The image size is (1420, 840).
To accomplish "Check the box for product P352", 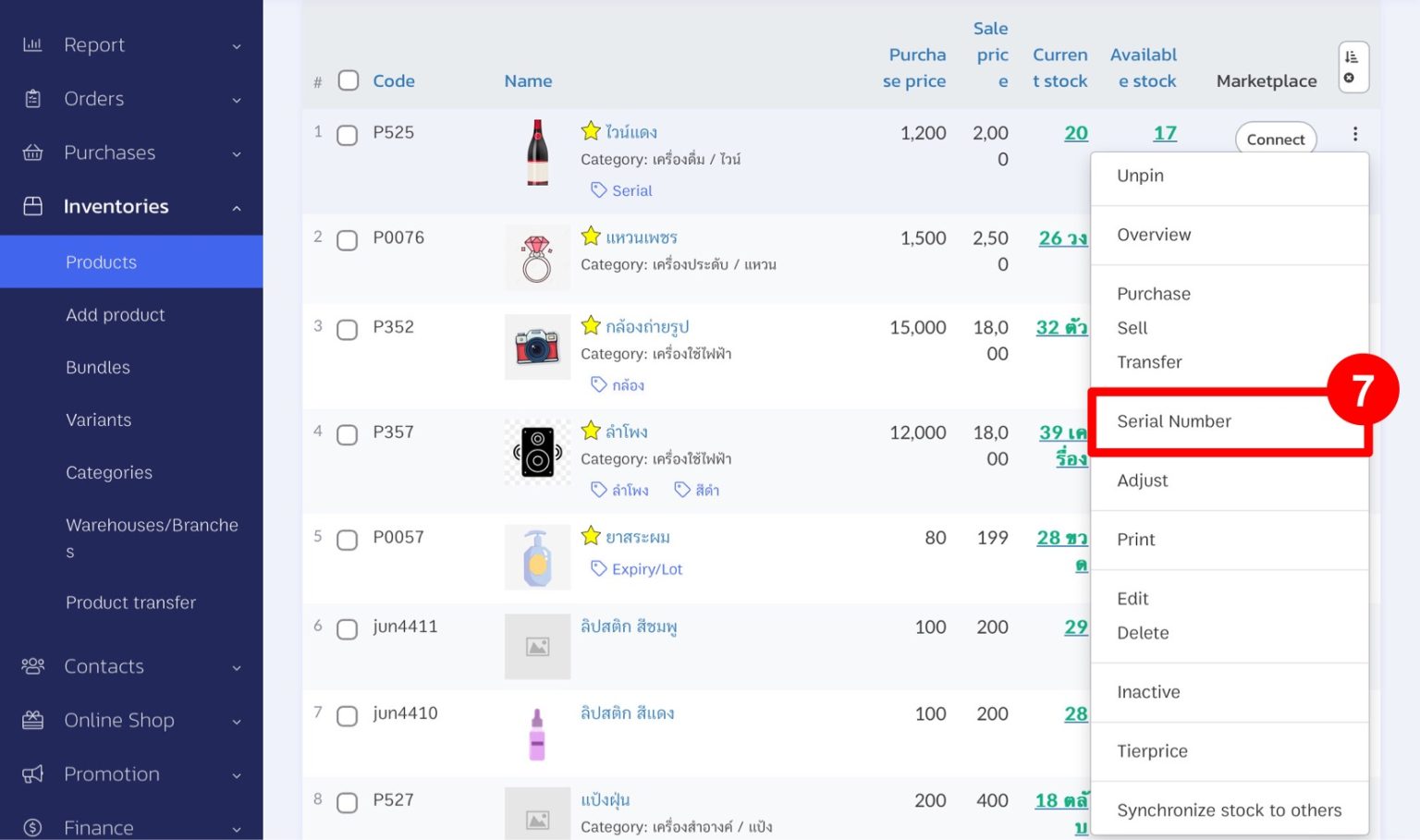I will pyautogui.click(x=347, y=330).
